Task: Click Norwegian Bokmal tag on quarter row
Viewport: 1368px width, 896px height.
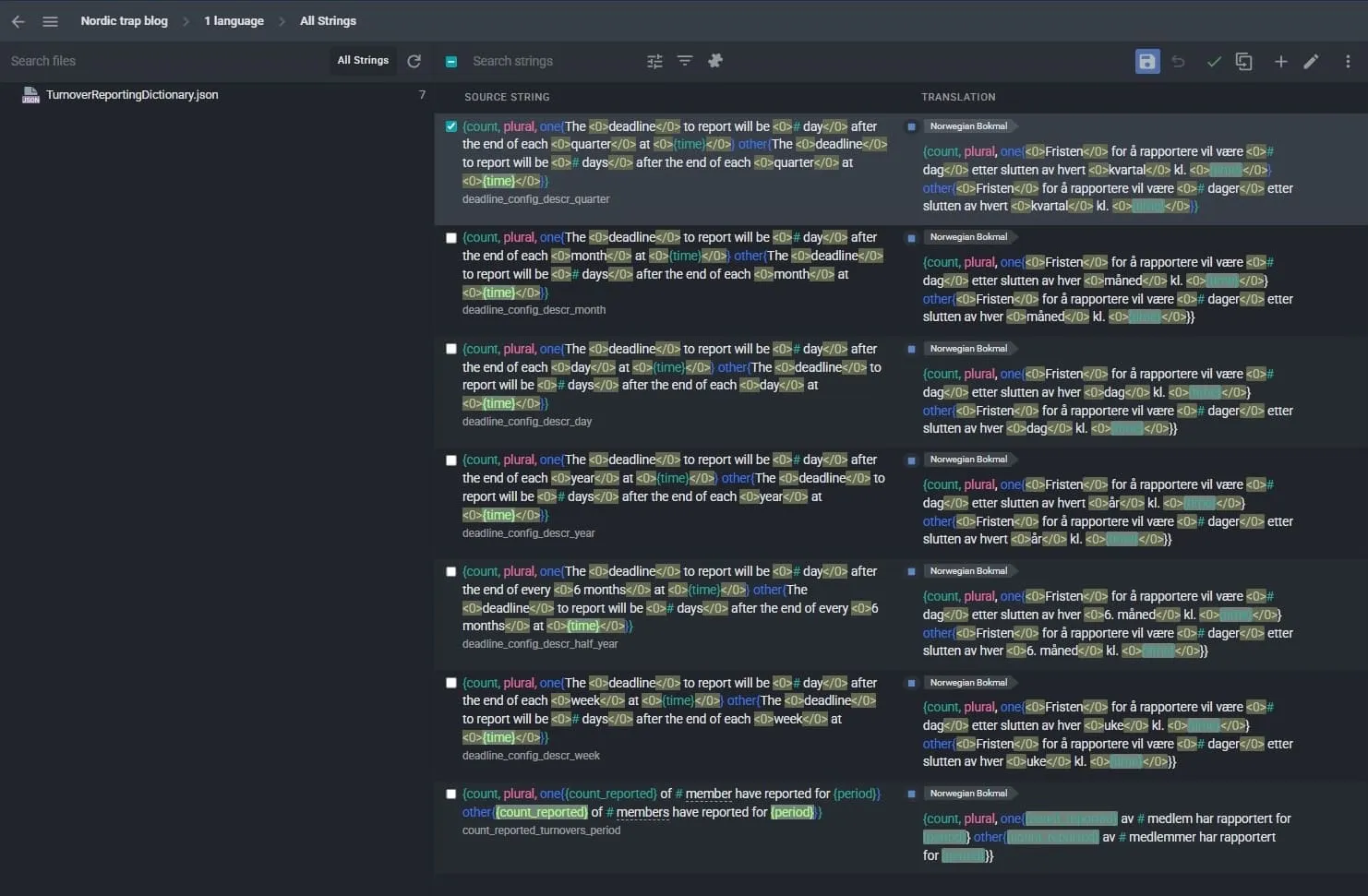Action: [x=969, y=126]
